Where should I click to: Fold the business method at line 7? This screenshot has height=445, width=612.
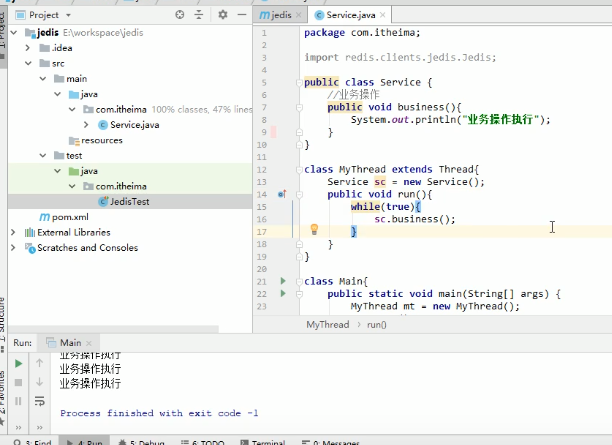(299, 107)
